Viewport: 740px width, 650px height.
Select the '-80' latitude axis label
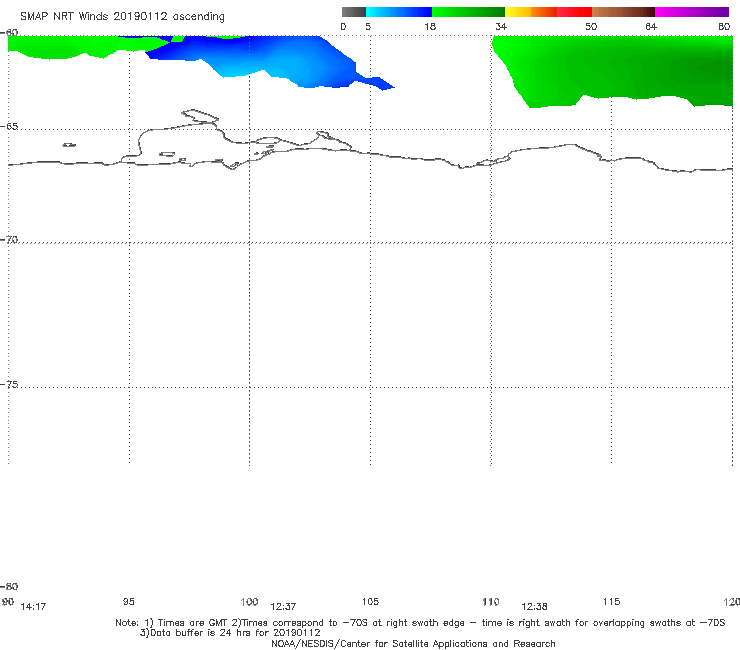9,586
